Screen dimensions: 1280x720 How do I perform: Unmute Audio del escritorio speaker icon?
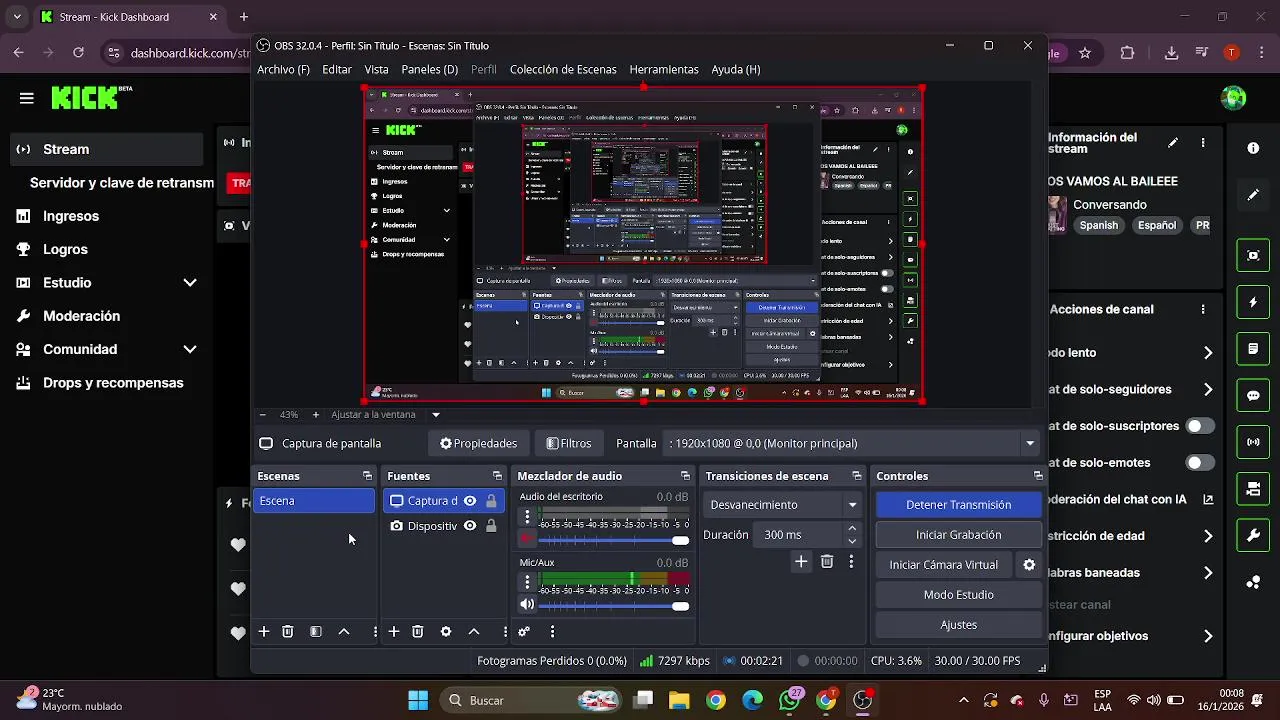click(527, 540)
